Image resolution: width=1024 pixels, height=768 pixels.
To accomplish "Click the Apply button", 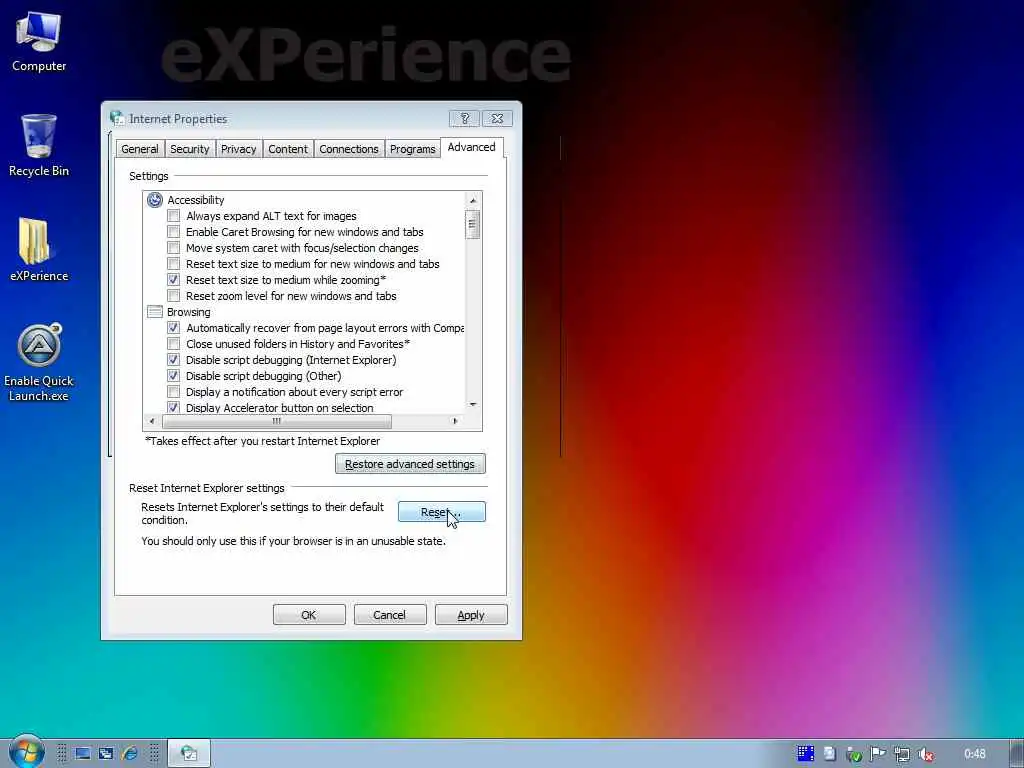I will click(x=471, y=615).
